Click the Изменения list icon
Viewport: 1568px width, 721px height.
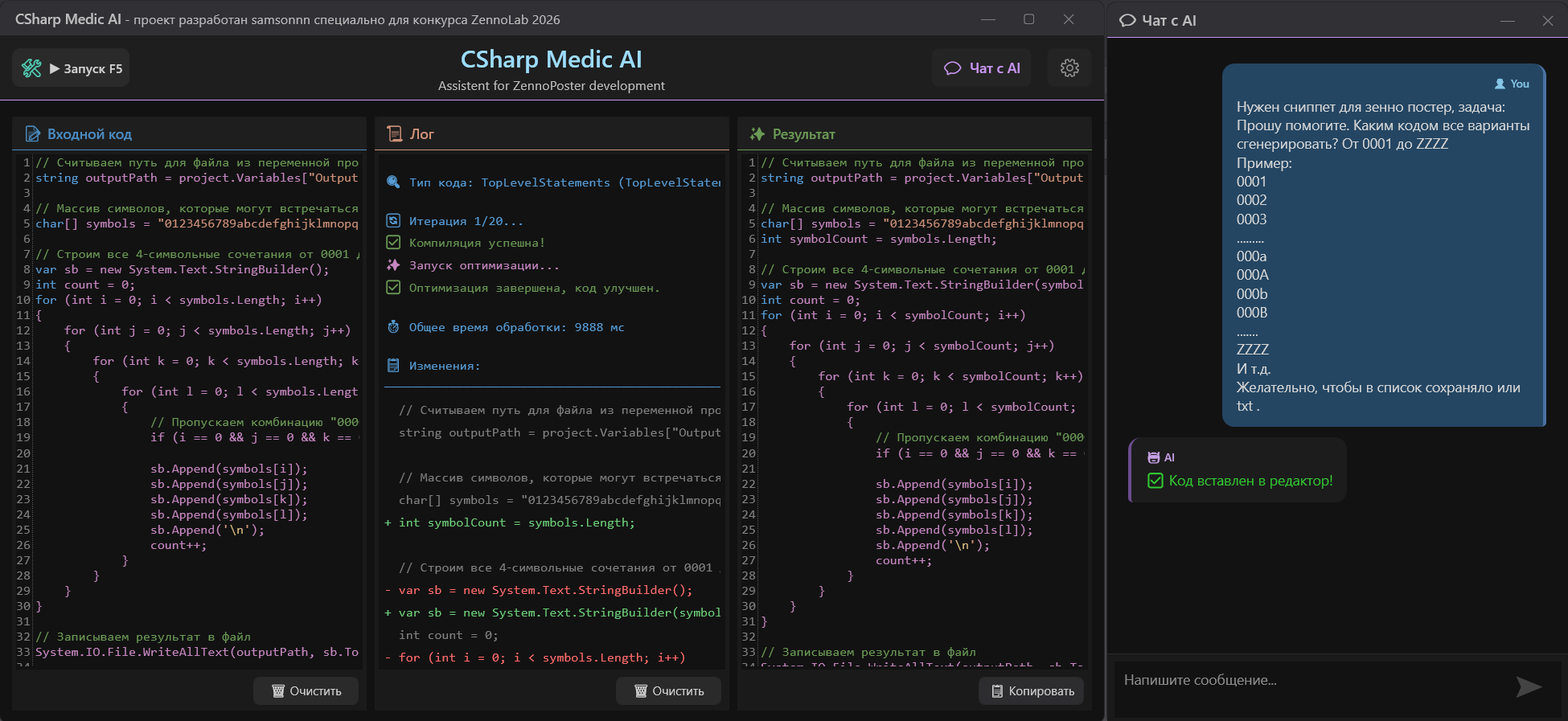tap(393, 366)
